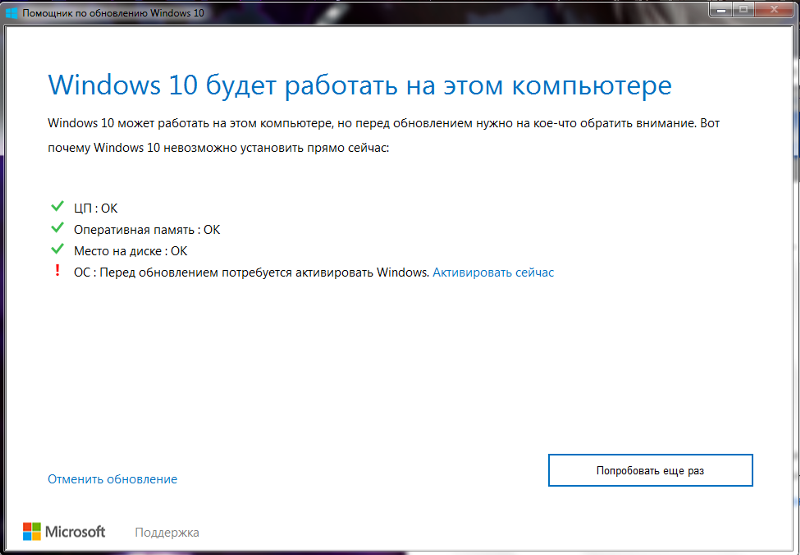Screen dimensions: 800x555
Task: Open the "Поддержка" link
Action: coord(167,533)
